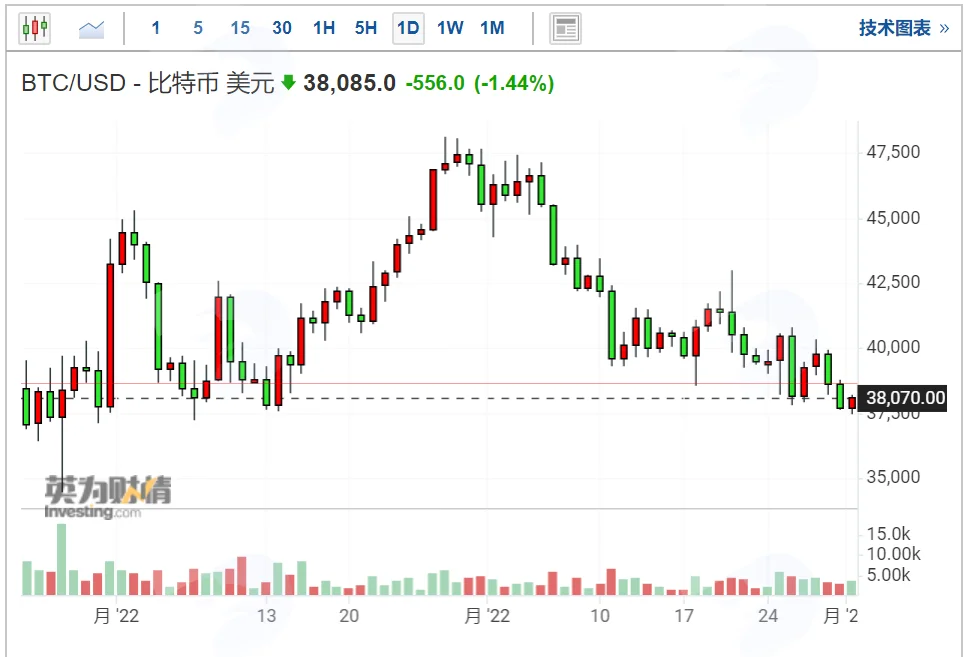This screenshot has width=967, height=657.
Task: Select the 1M timeframe
Action: (x=492, y=28)
